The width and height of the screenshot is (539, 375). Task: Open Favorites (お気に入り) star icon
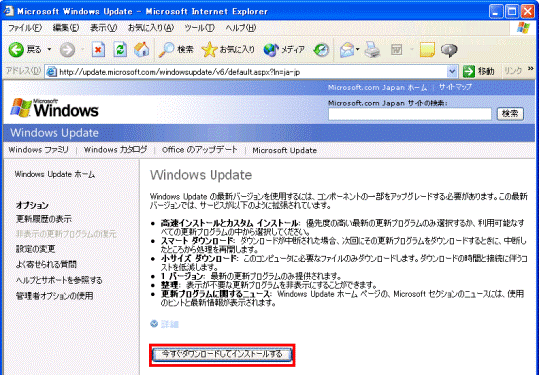click(209, 50)
